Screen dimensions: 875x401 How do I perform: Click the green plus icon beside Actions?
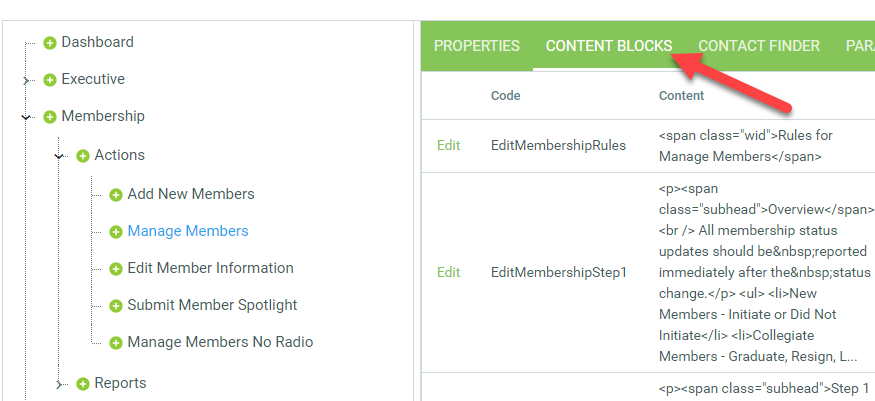coord(83,156)
